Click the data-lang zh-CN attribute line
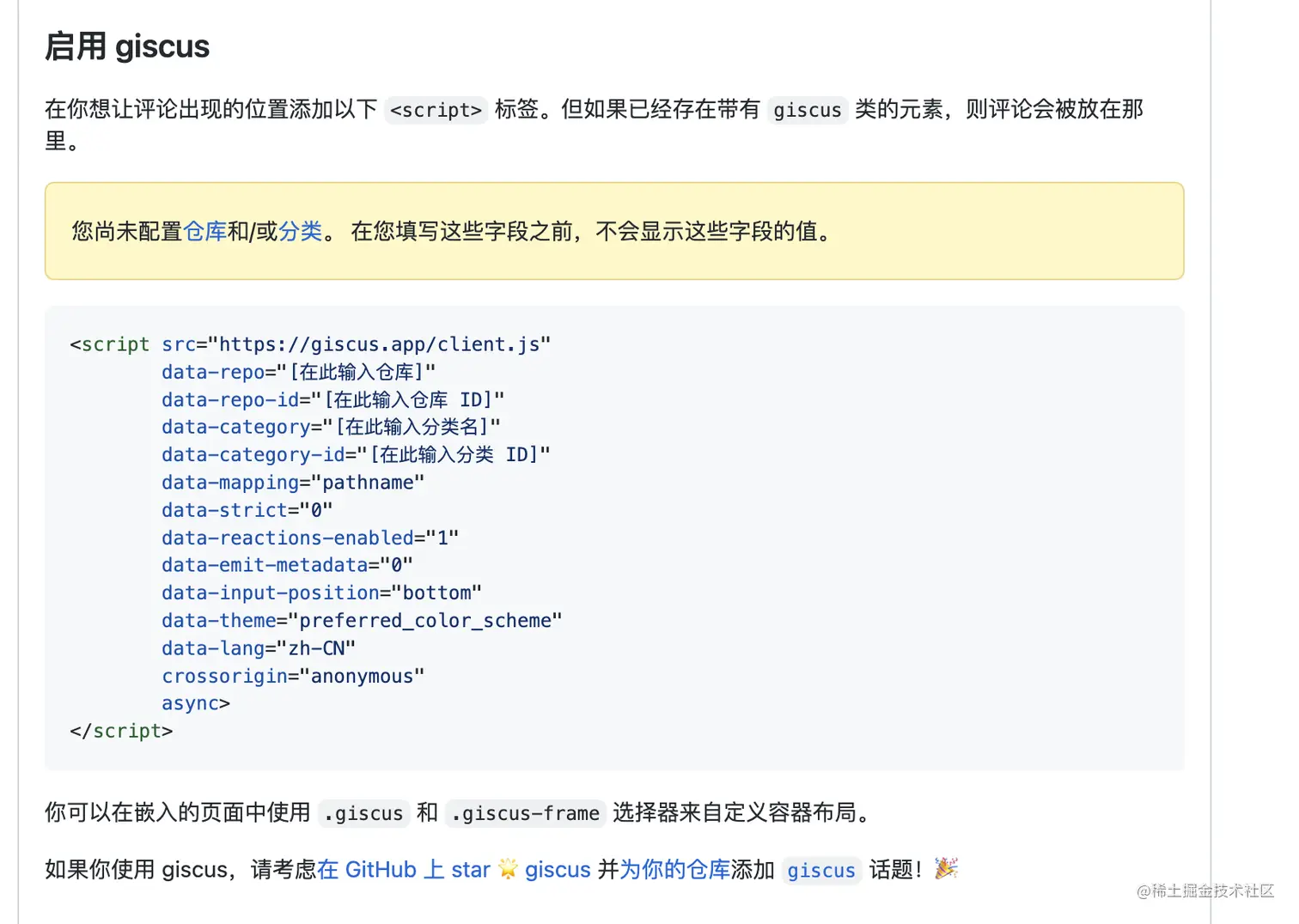Screen dimensions: 1299x924 258,648
